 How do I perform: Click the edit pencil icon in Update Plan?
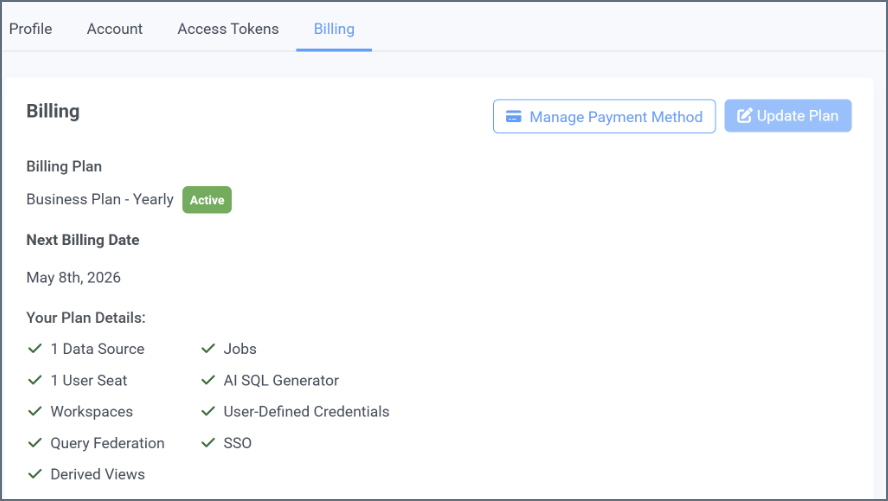click(745, 115)
